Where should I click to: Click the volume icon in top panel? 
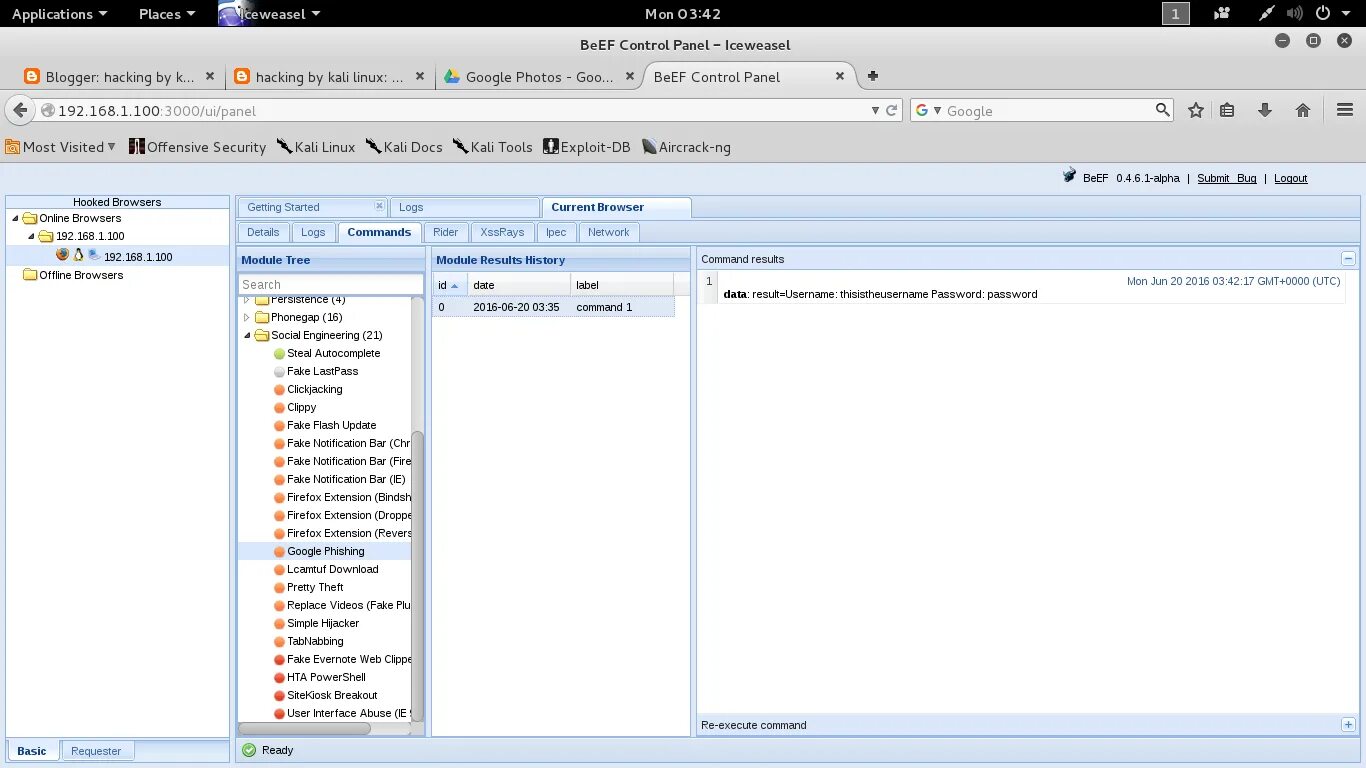[1295, 14]
